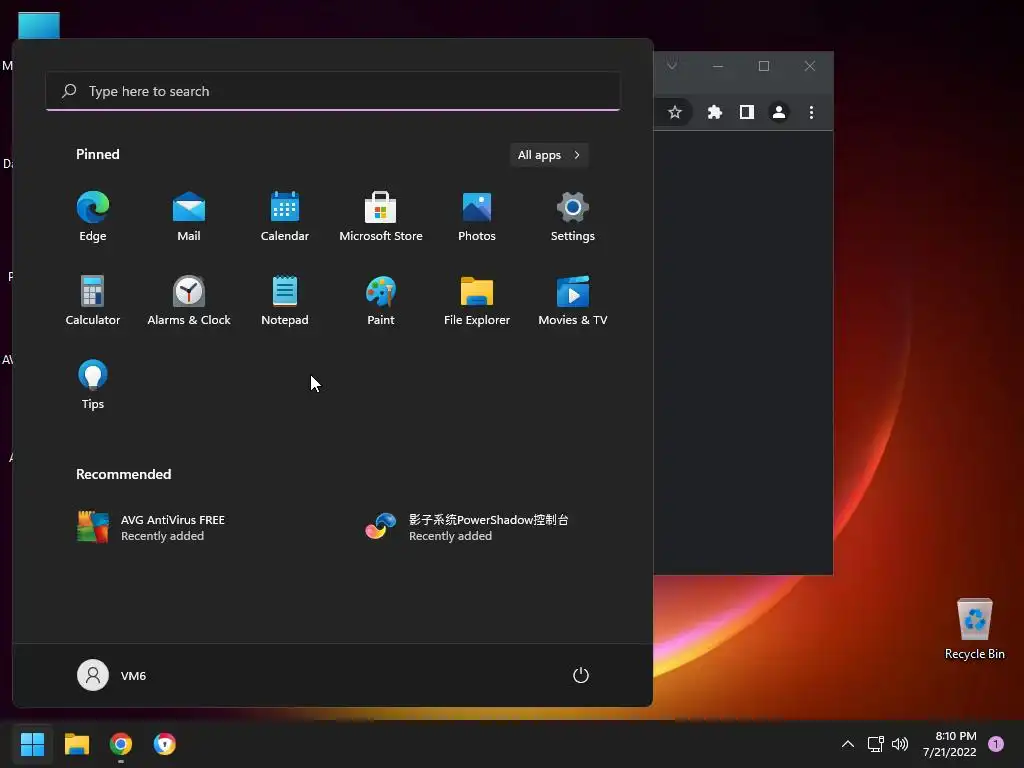The image size is (1024, 768).
Task: Open the Calendar app
Action: pos(285,217)
